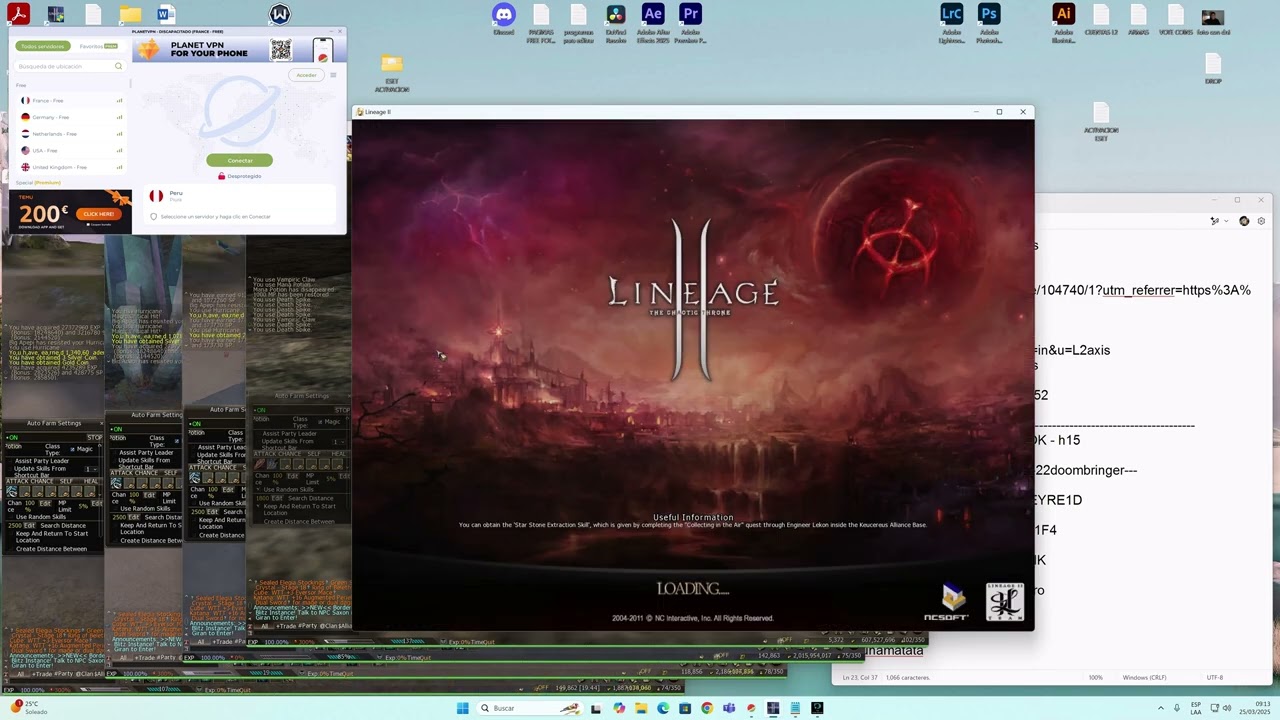1280x720 pixels.
Task: Open the VOTE COINS desktop file
Action: coord(1175,20)
